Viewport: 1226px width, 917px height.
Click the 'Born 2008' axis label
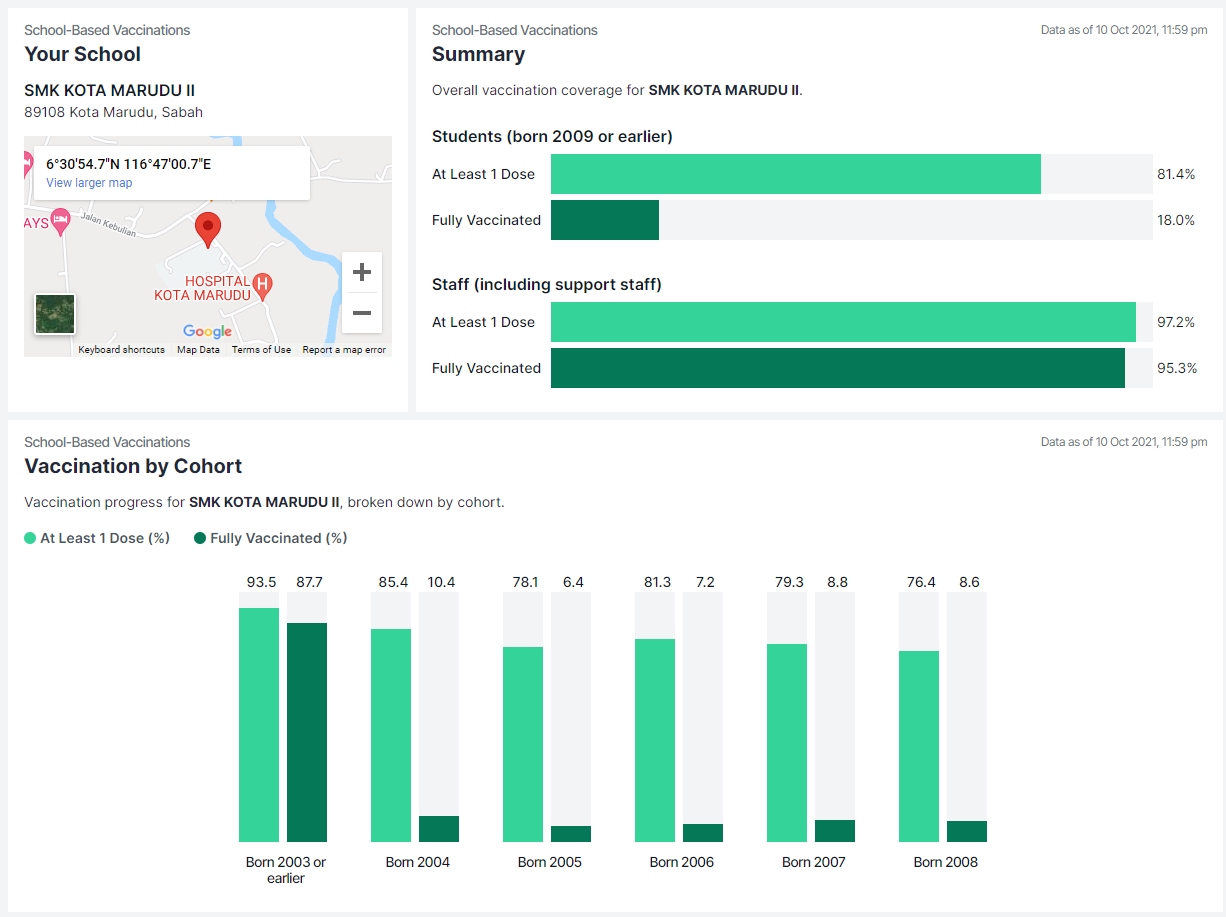coord(946,862)
